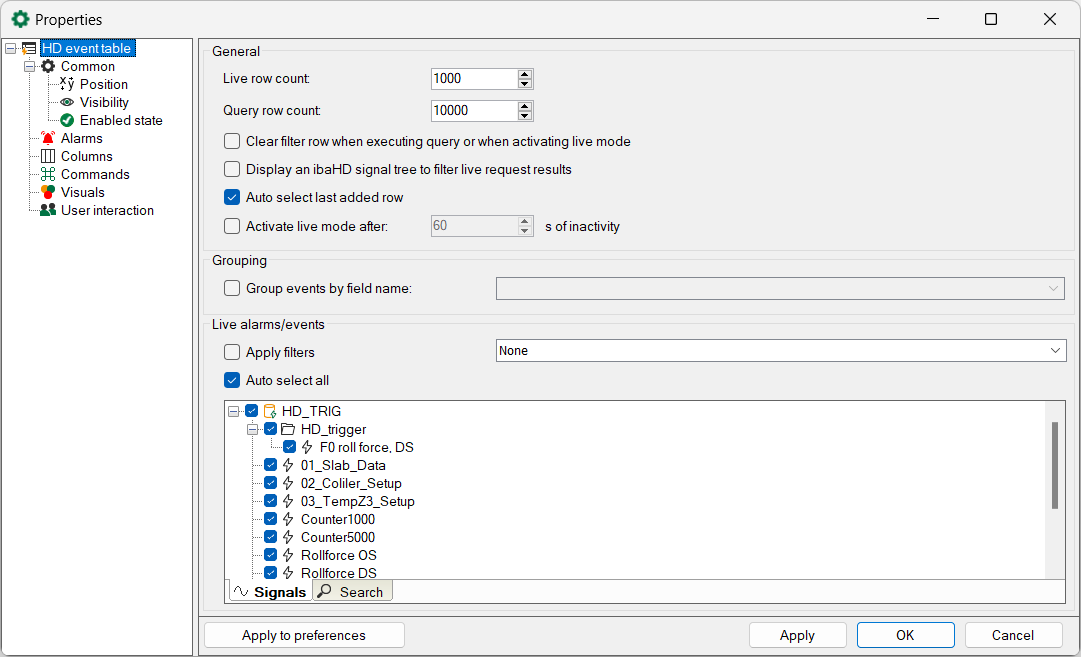Viewport: 1081px width, 657px height.
Task: Enable Clear filter row when executing query
Action: [x=232, y=141]
